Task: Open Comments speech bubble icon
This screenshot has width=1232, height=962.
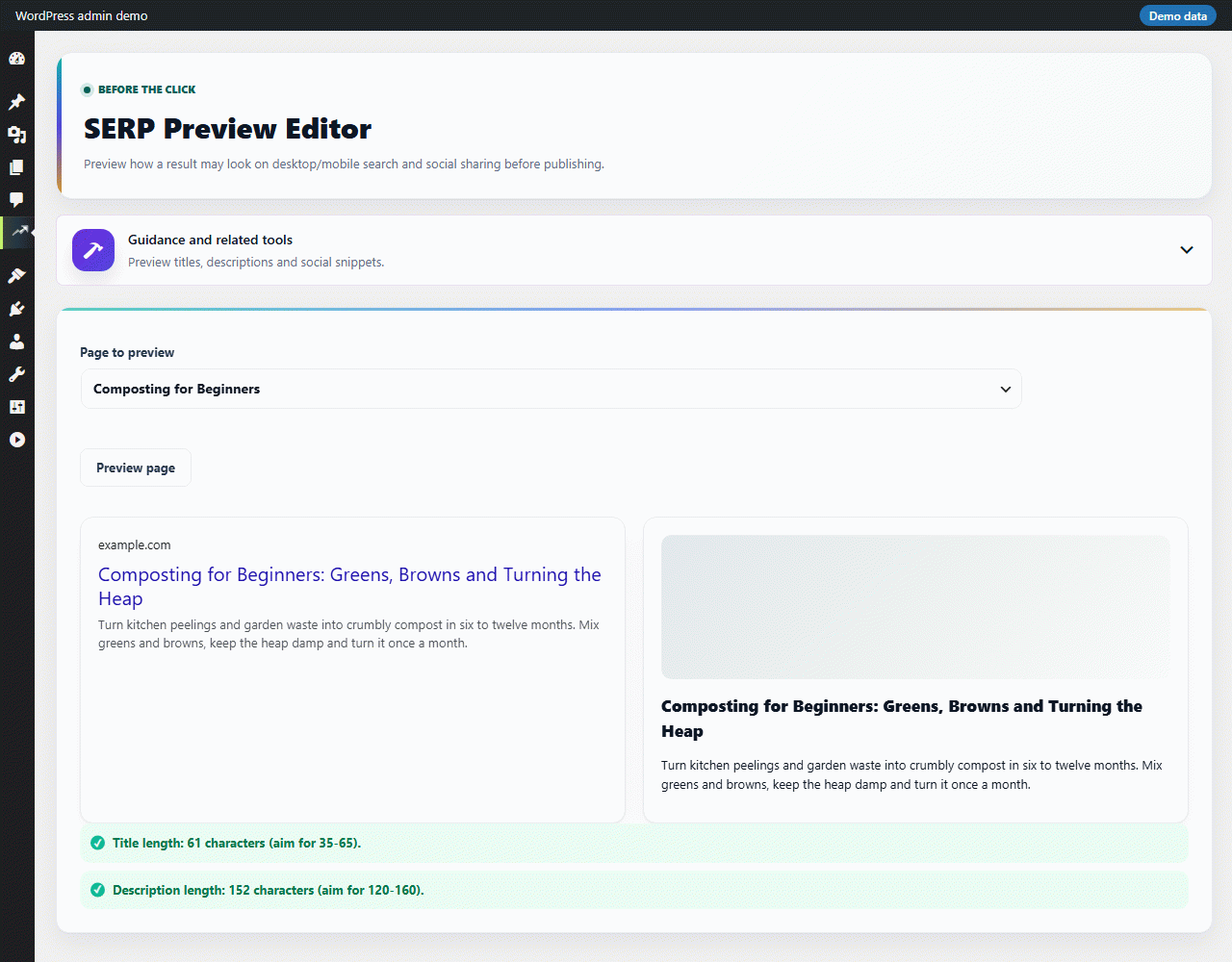Action: (x=16, y=200)
